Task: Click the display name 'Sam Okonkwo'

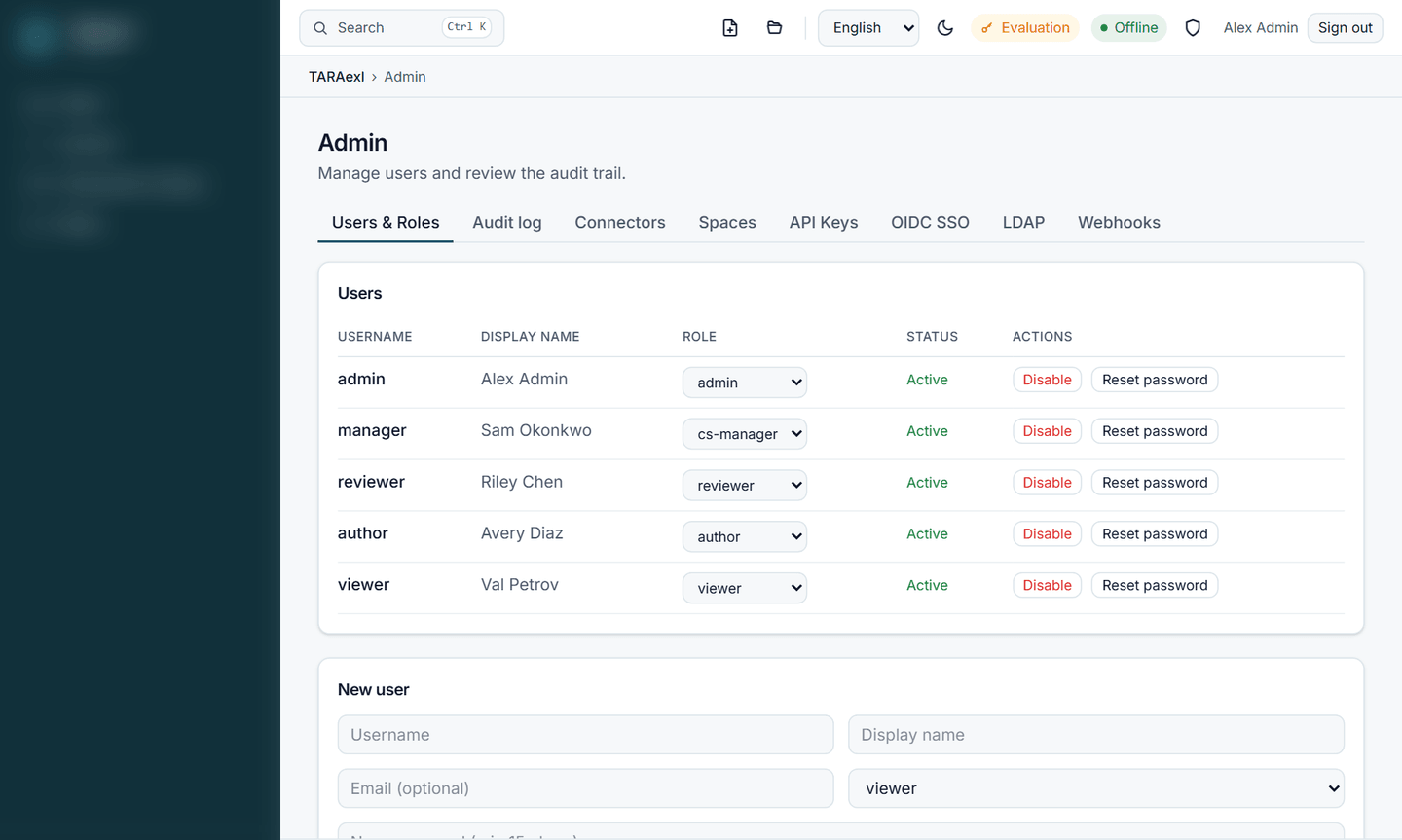Action: 536,430
